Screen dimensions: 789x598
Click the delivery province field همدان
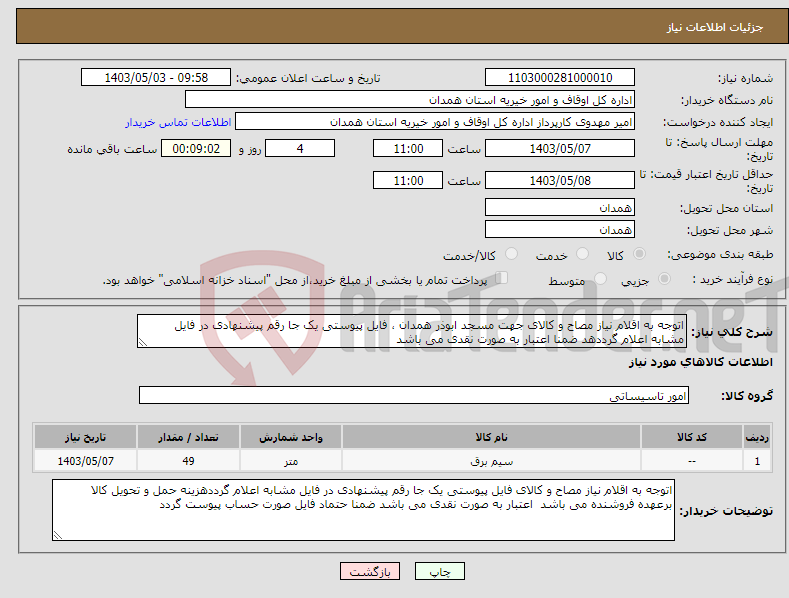[560, 207]
